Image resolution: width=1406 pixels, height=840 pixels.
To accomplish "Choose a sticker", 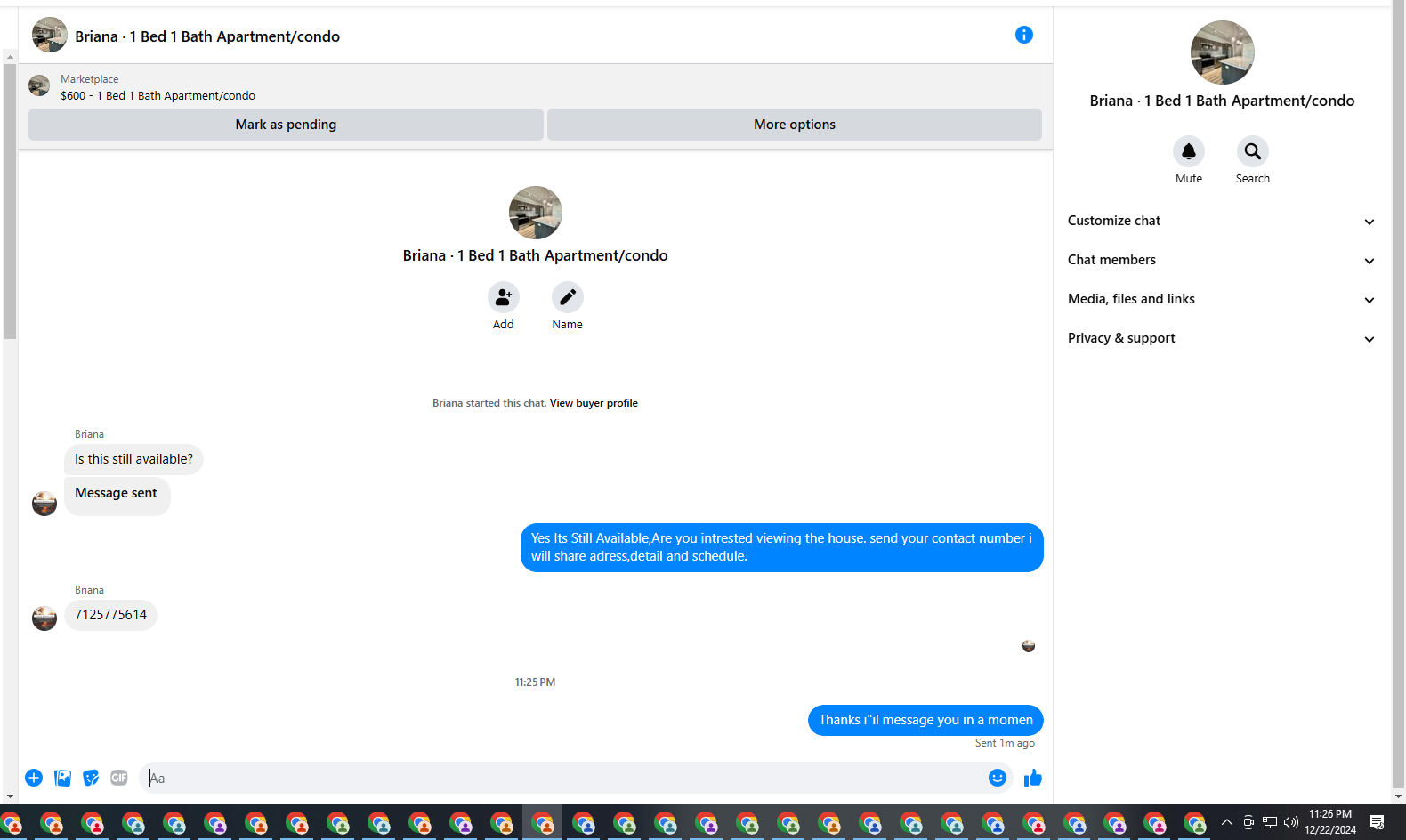I will coord(91,778).
